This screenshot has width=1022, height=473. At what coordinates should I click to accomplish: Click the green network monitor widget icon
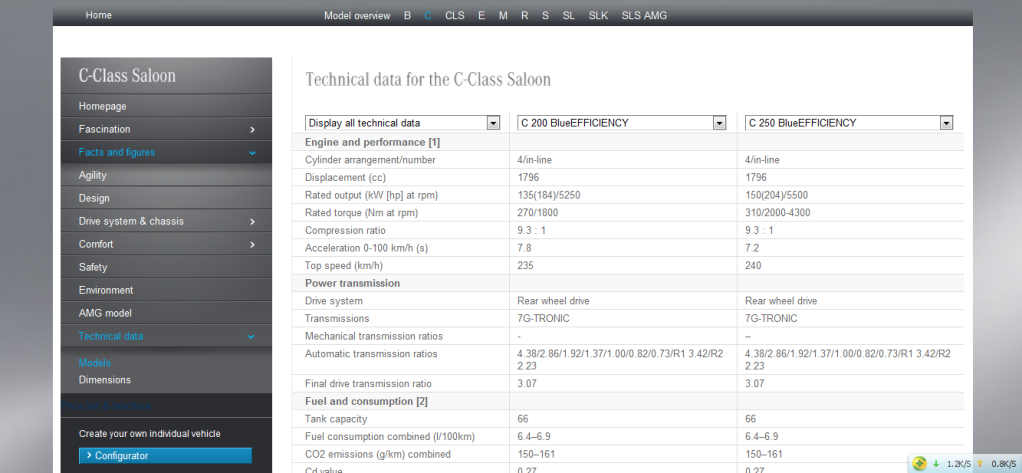(x=919, y=463)
